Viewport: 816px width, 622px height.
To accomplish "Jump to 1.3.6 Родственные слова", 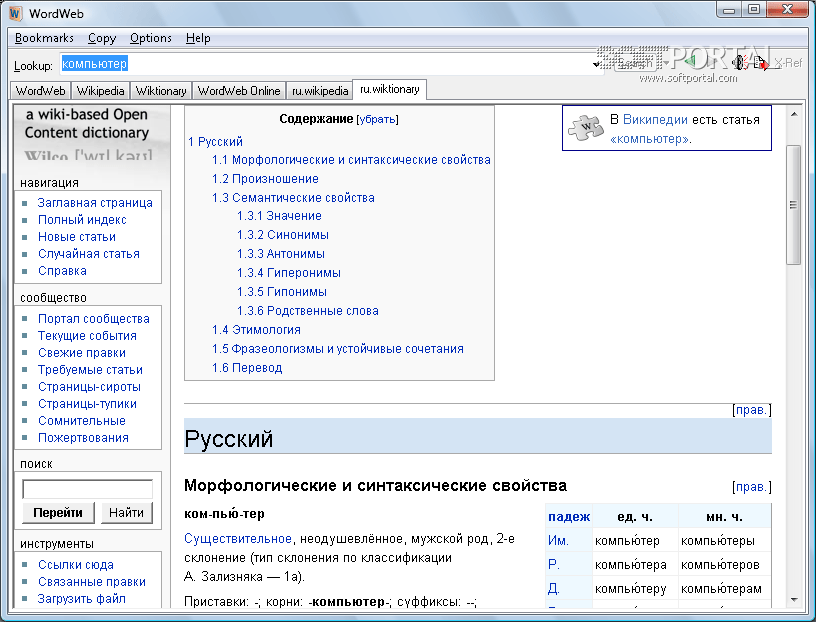I will click(x=308, y=311).
